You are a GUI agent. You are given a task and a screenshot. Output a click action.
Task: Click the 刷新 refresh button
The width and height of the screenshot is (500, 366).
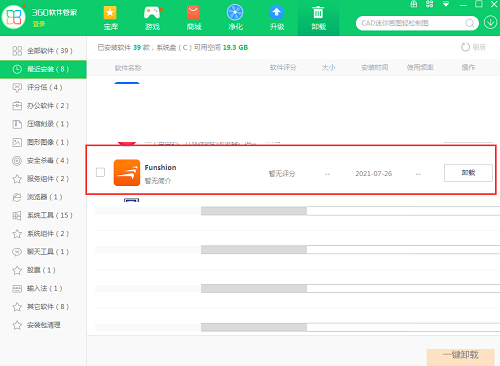click(x=473, y=47)
